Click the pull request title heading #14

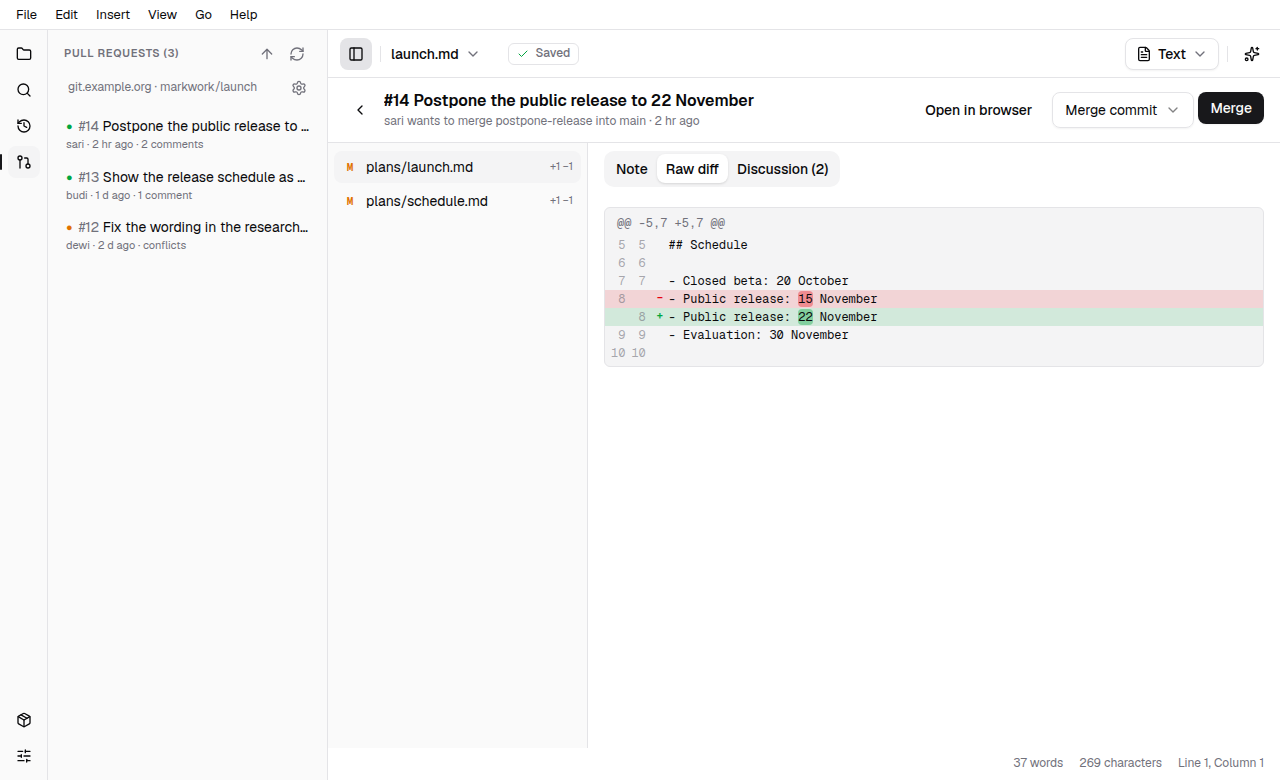569,100
